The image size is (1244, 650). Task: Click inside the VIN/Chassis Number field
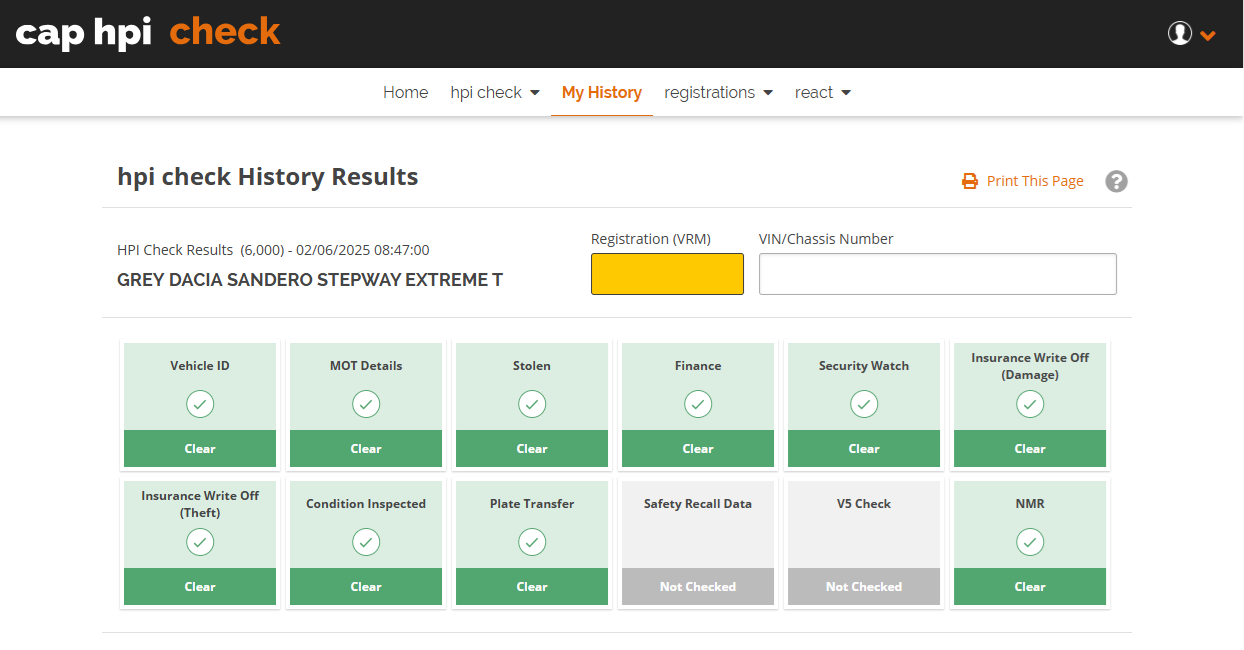click(937, 273)
